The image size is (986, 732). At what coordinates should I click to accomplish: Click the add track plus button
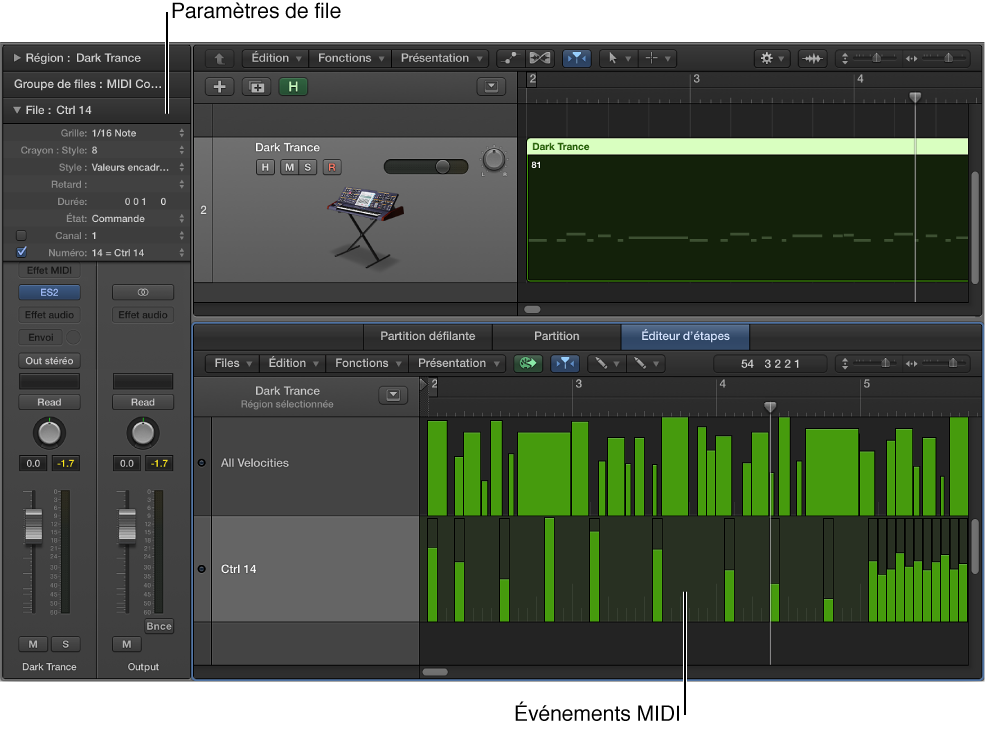coord(220,87)
